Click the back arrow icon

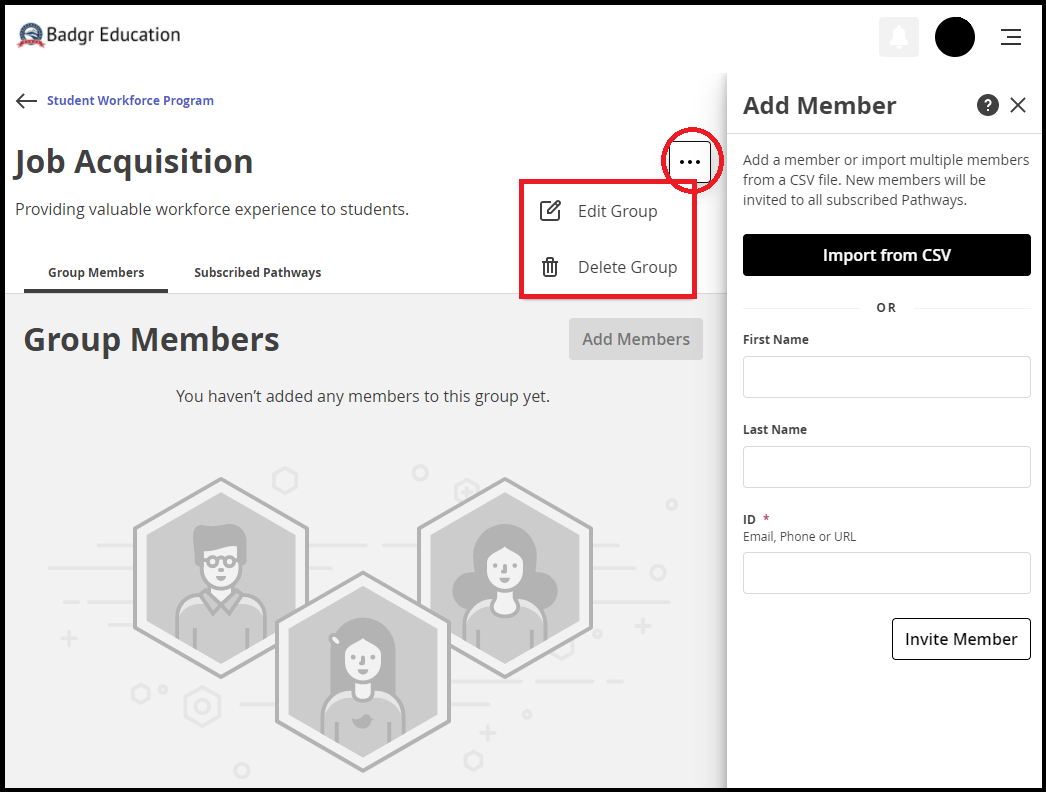click(x=26, y=101)
